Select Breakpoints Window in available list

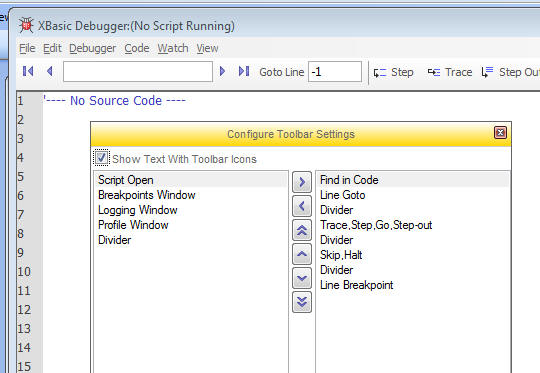click(x=190, y=195)
